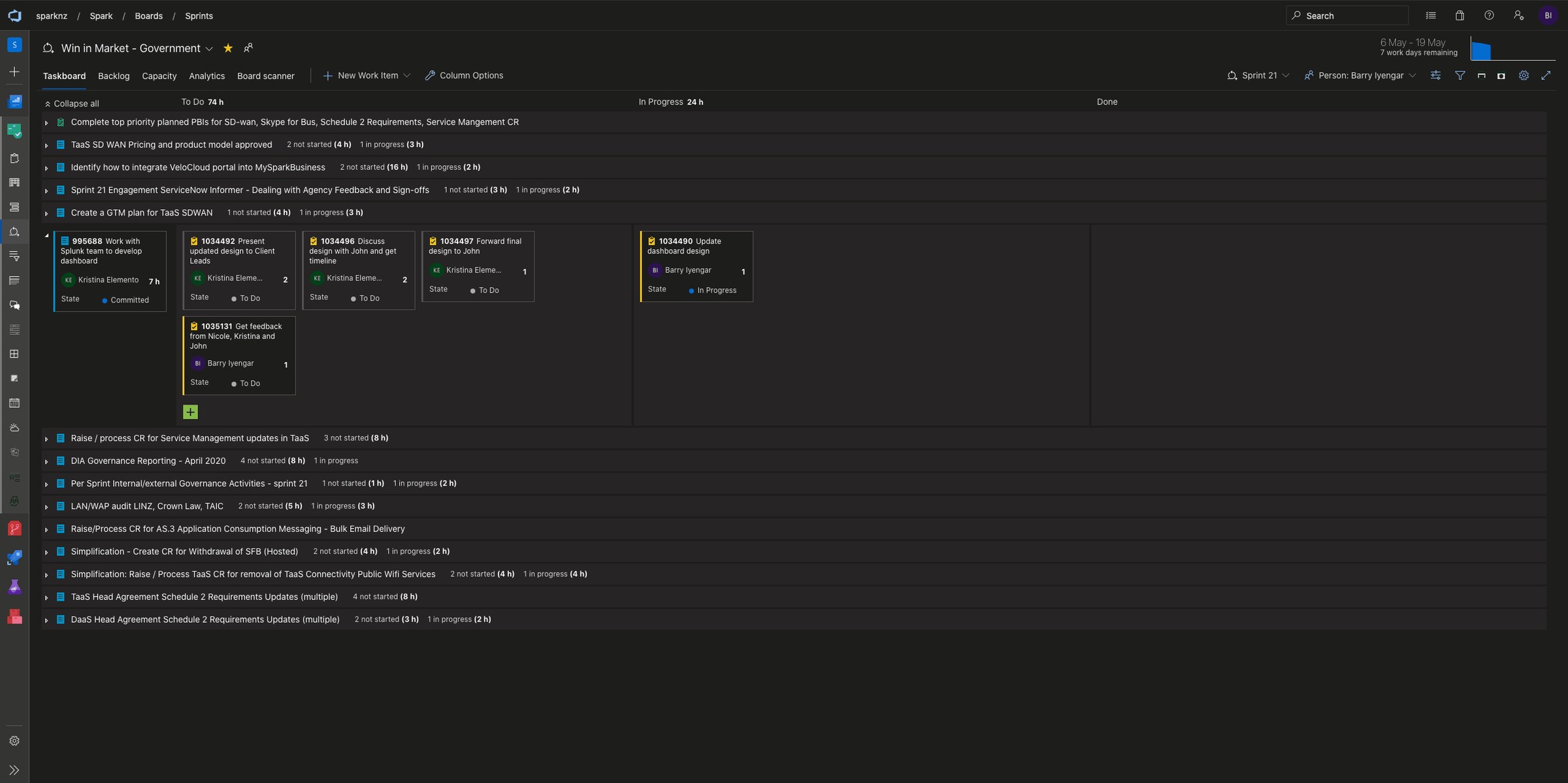This screenshot has width=1568, height=783.
Task: Switch to the Analytics tab
Action: pyautogui.click(x=207, y=76)
